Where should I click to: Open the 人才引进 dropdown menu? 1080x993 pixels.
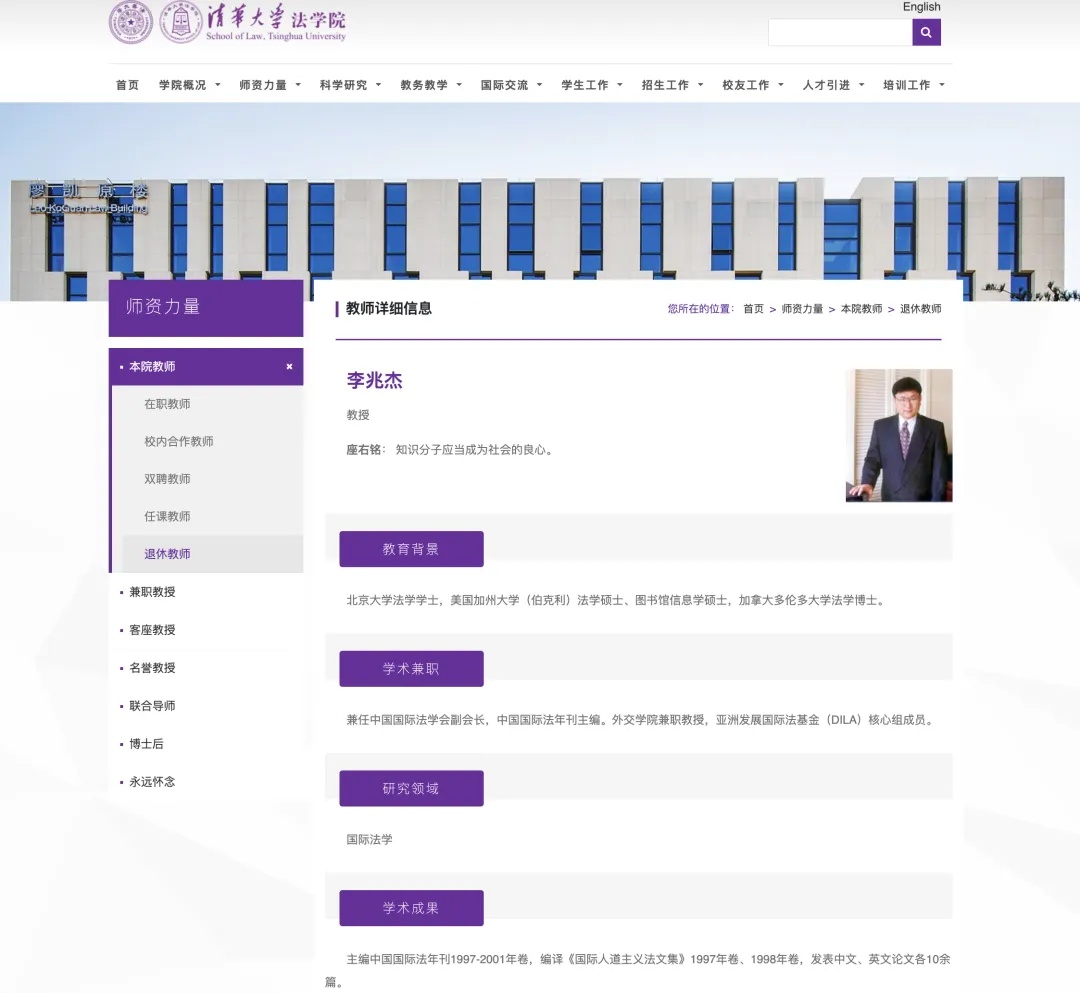[x=827, y=85]
